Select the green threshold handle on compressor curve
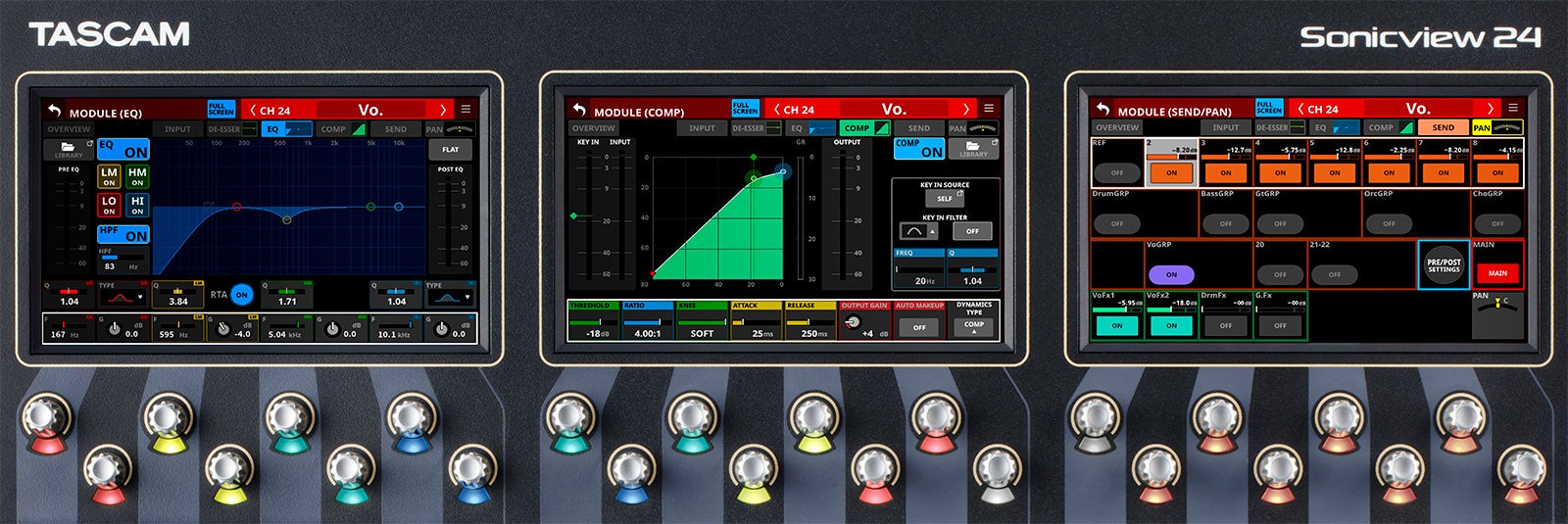The height and width of the screenshot is (524, 1568). pos(754,178)
